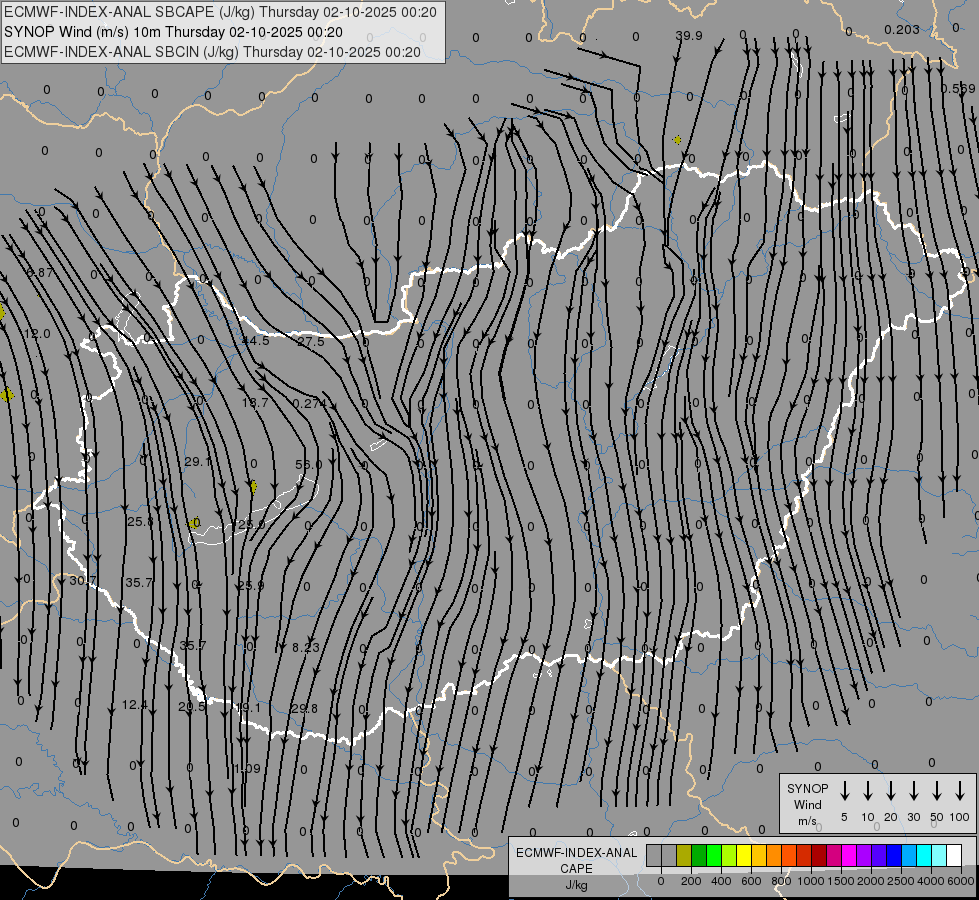The width and height of the screenshot is (979, 900).
Task: Select the dark red CAPE legend swatch
Action: (819, 855)
